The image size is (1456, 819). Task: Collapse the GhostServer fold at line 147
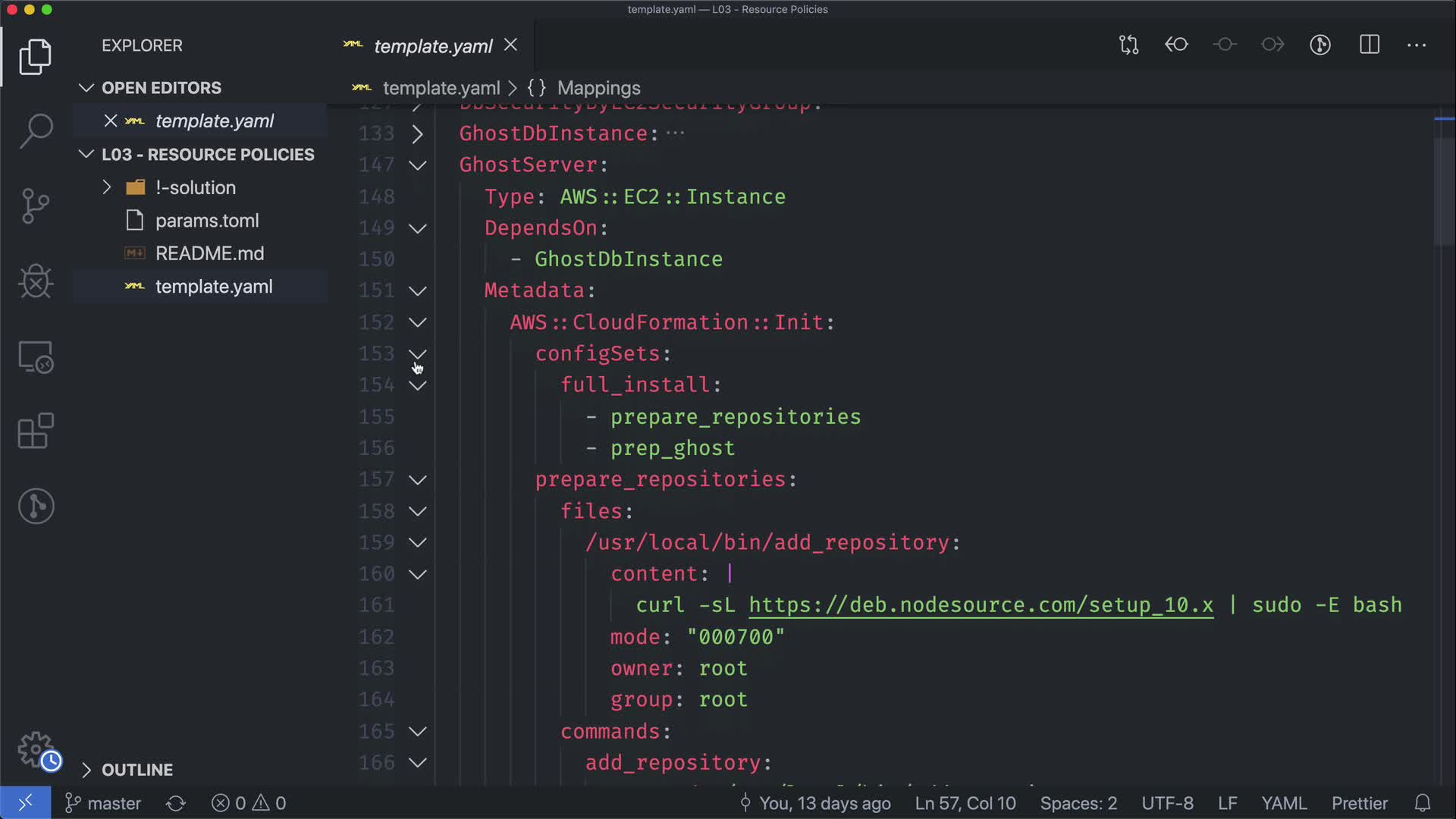click(418, 165)
